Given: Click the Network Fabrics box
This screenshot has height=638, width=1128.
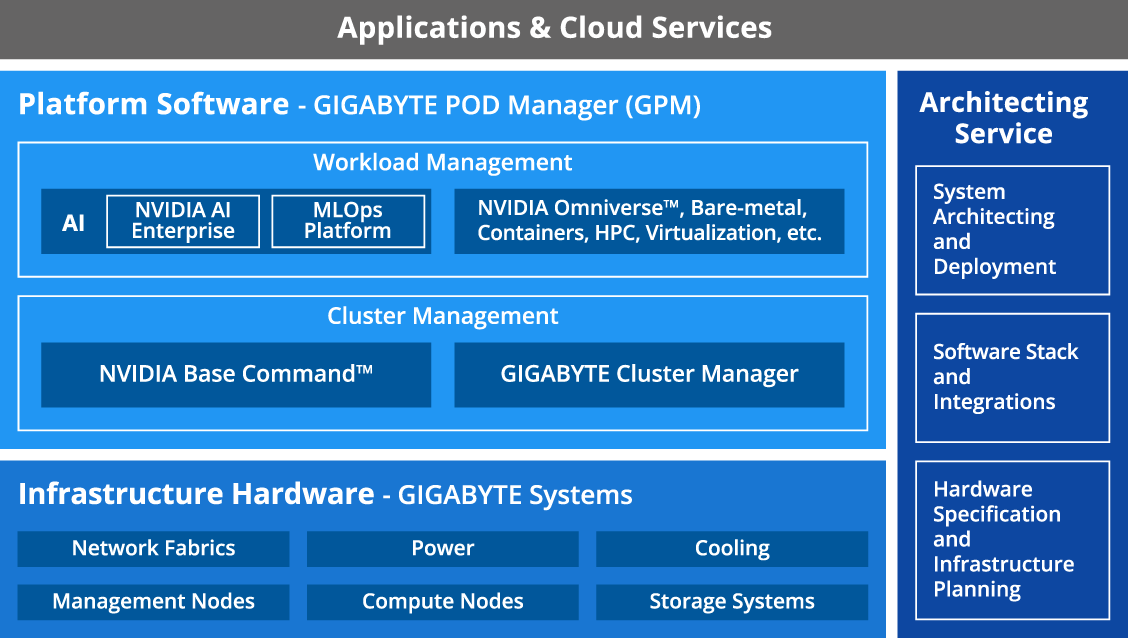Looking at the screenshot, I should point(153,549).
